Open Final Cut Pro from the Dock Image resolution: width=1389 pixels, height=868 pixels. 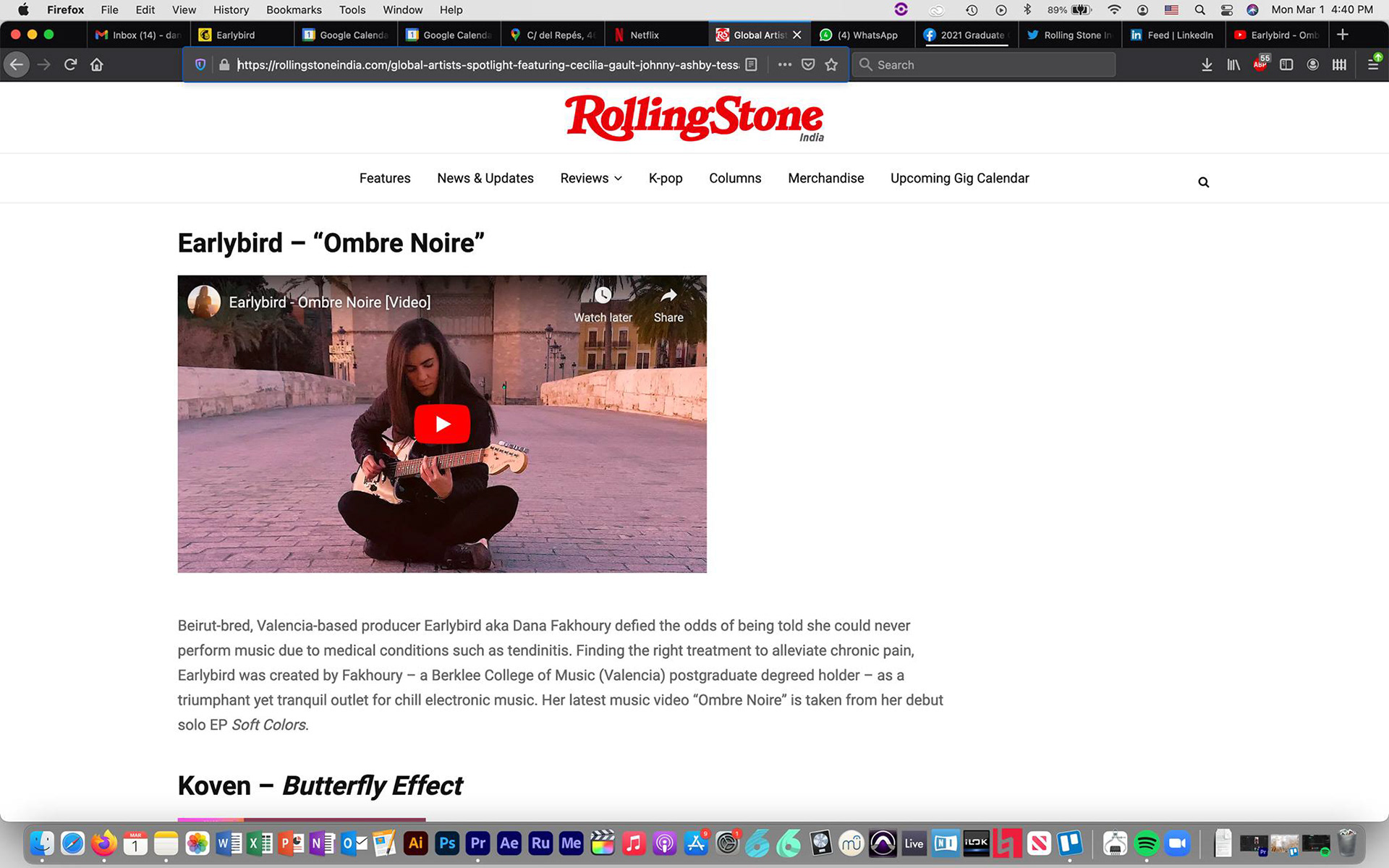coord(602,843)
